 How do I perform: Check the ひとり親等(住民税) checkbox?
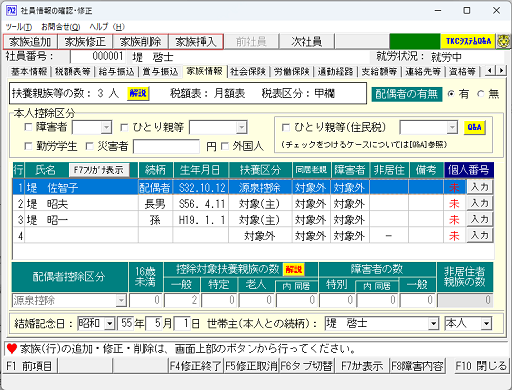pyautogui.click(x=286, y=127)
